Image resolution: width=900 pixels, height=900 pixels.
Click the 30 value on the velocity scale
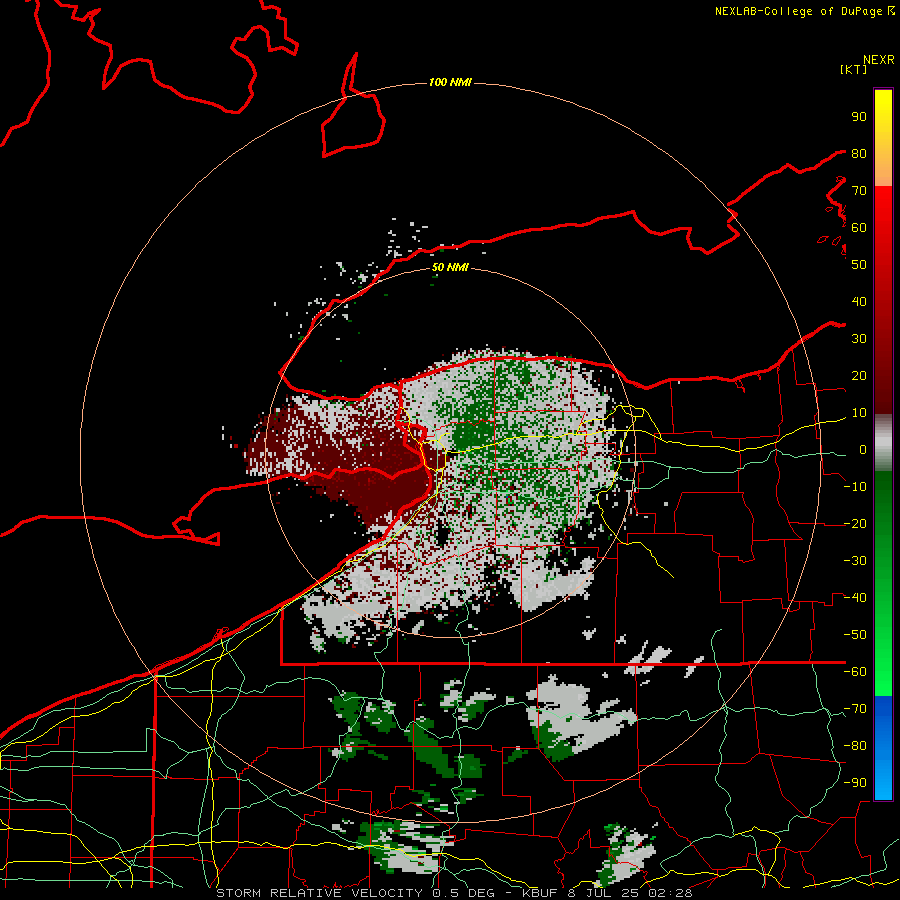point(859,339)
